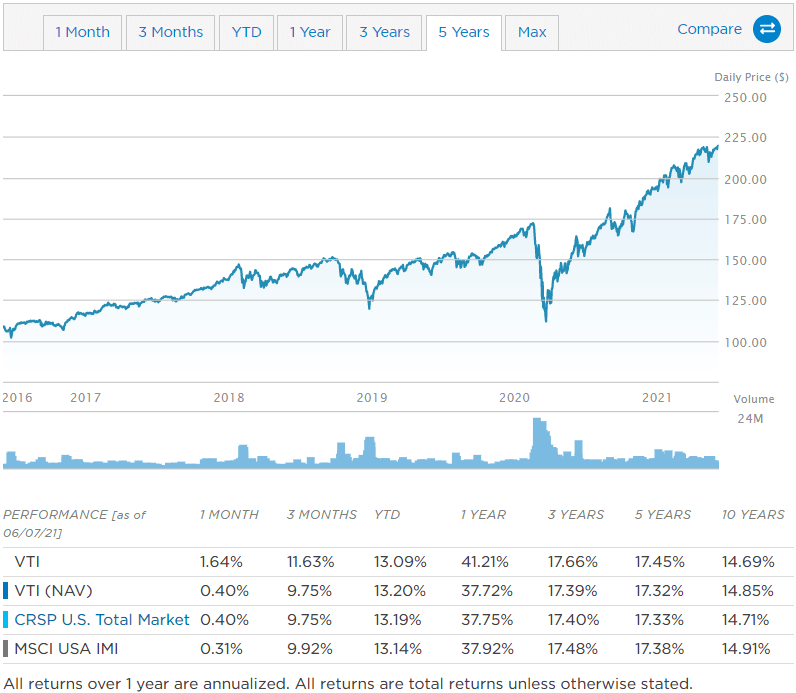Click the 2020 volume spike bar
The height and width of the screenshot is (693, 796).
tap(540, 442)
